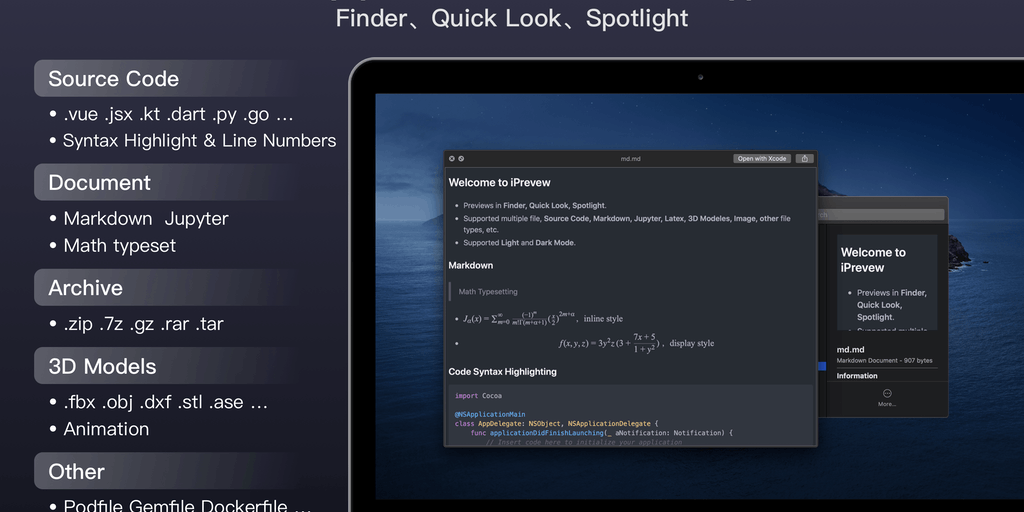The height and width of the screenshot is (512, 1024).
Task: Click the 'Markdown Document - 907 bytes' text
Action: (884, 360)
